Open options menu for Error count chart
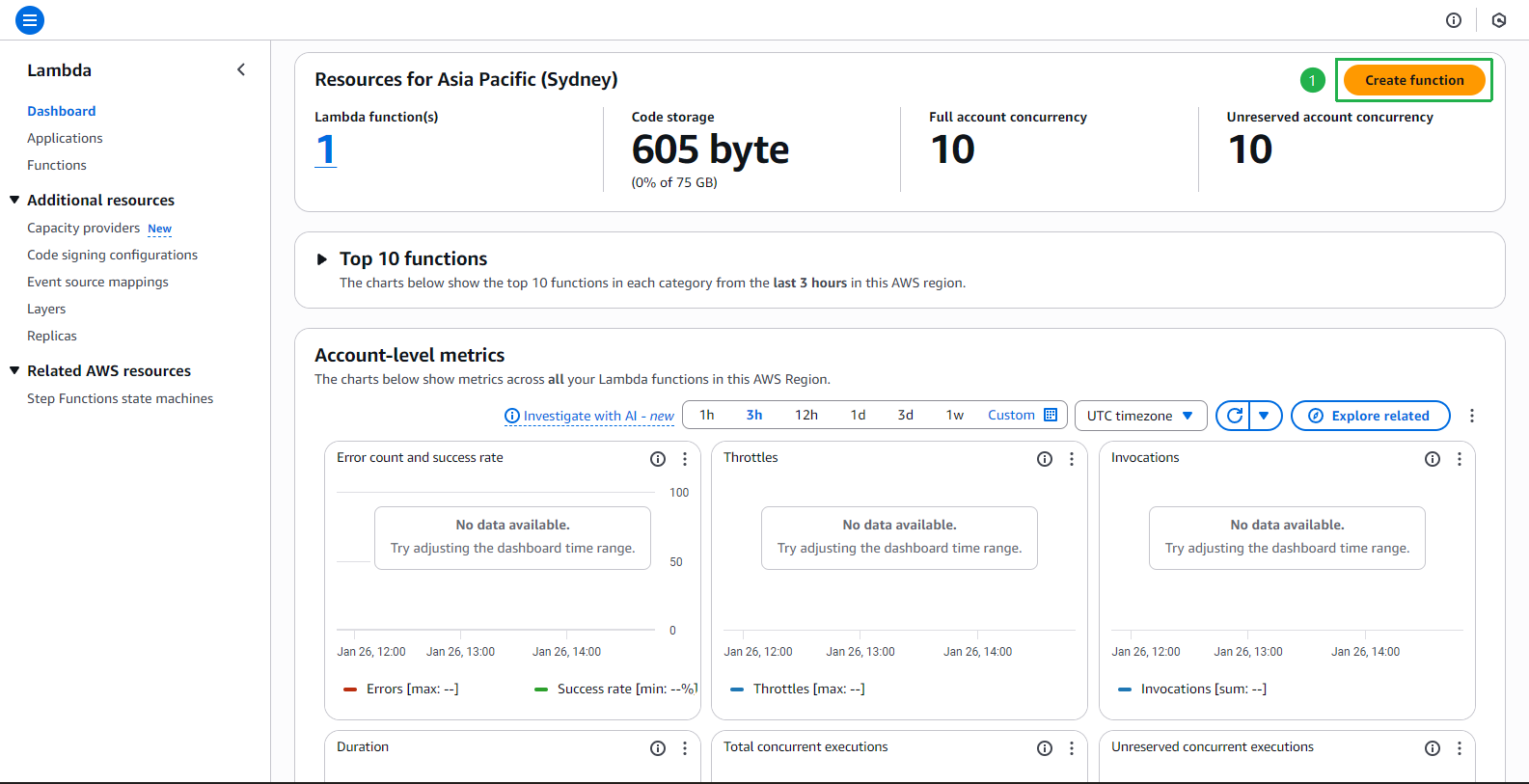The height and width of the screenshot is (784, 1529). click(x=685, y=459)
